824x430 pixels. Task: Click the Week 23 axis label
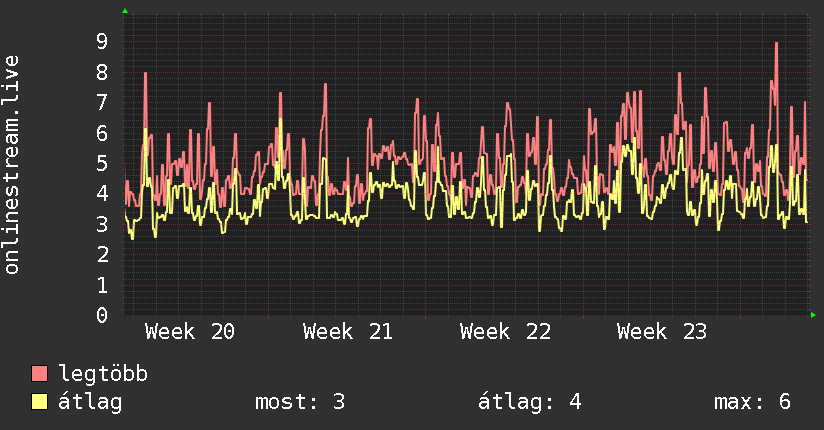point(662,332)
